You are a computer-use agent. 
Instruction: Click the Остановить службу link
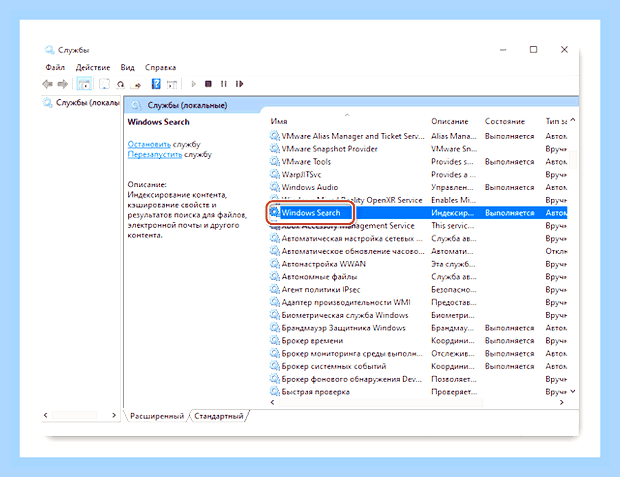click(x=149, y=144)
